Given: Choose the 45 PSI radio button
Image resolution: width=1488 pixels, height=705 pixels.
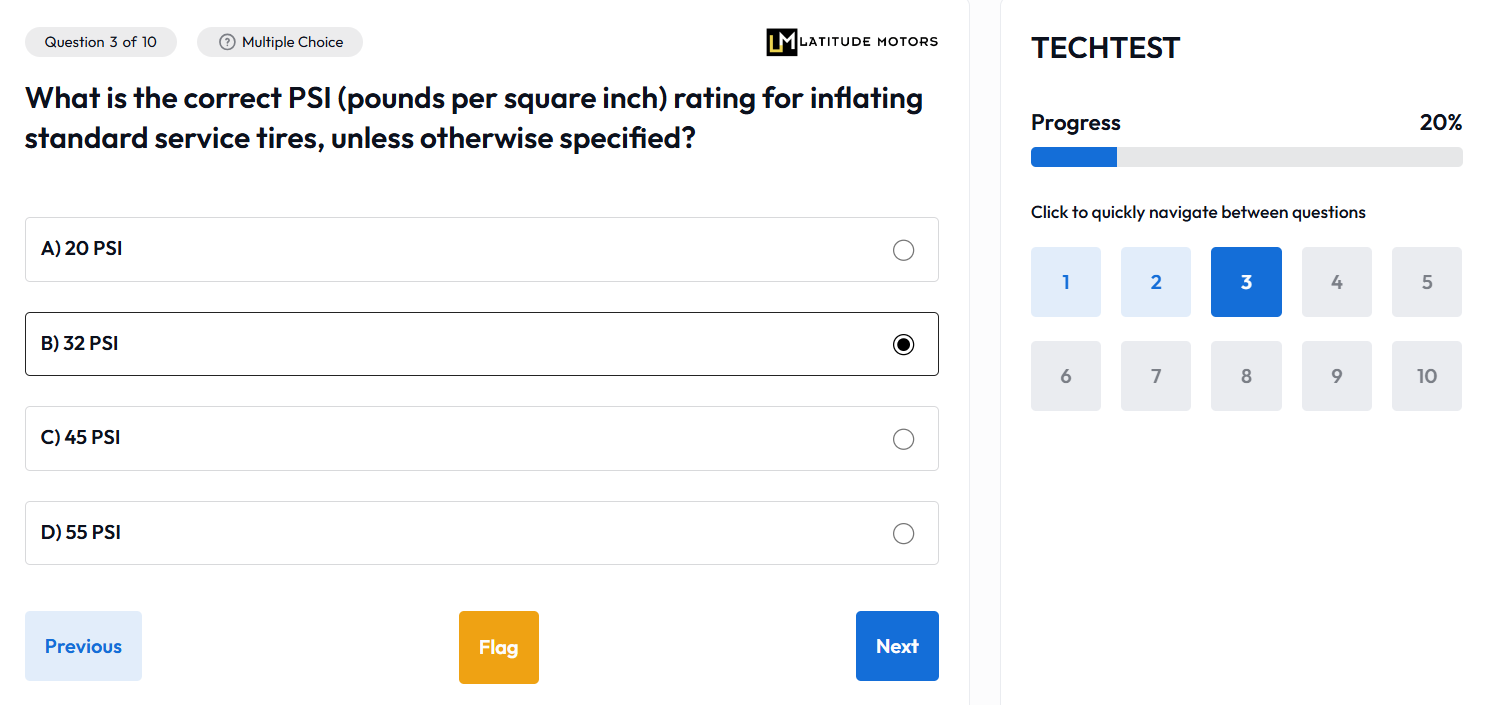Looking at the screenshot, I should (x=903, y=439).
